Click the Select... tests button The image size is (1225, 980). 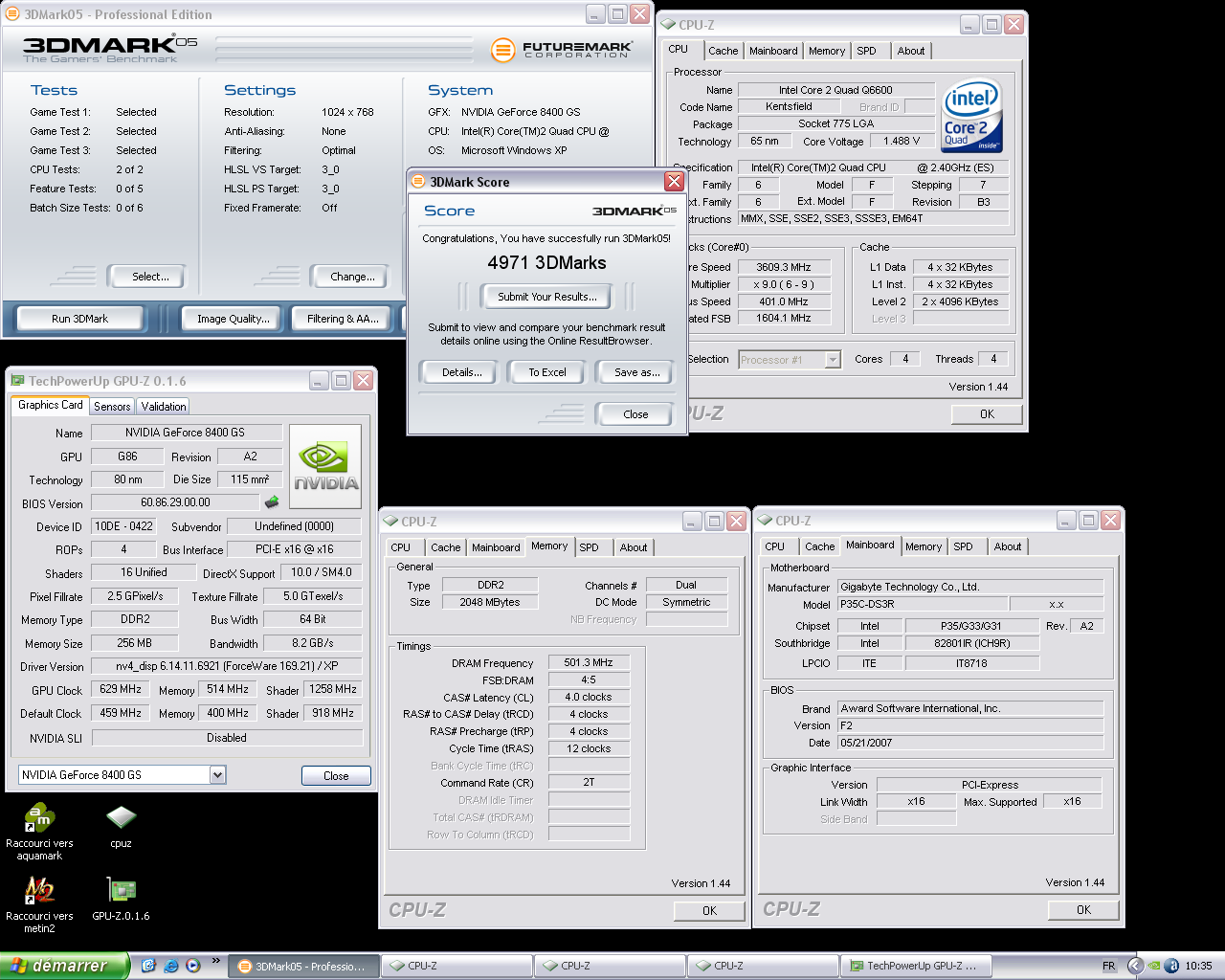[146, 277]
